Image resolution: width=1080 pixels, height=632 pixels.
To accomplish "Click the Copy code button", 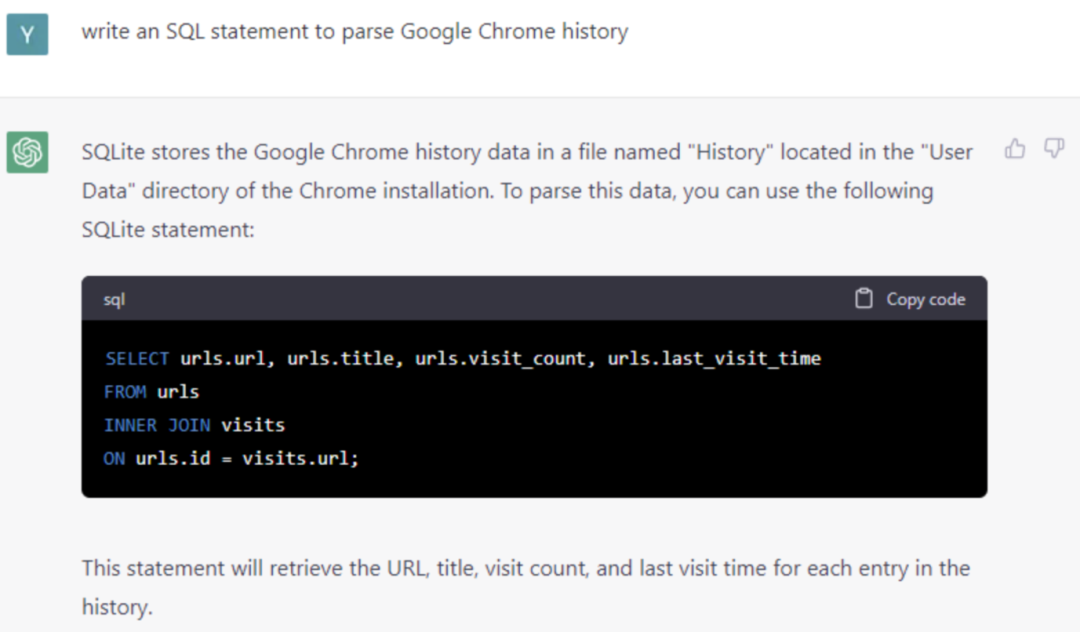I will pos(910,299).
